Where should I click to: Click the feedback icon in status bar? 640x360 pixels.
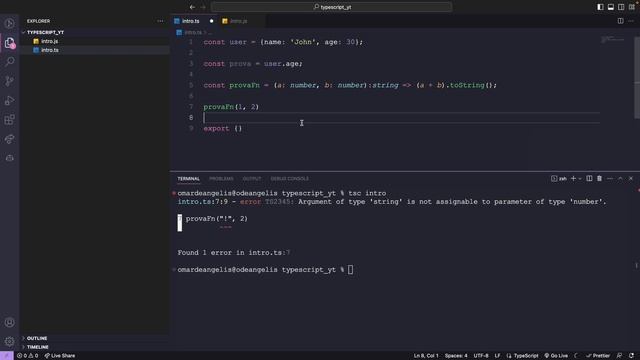(619, 356)
